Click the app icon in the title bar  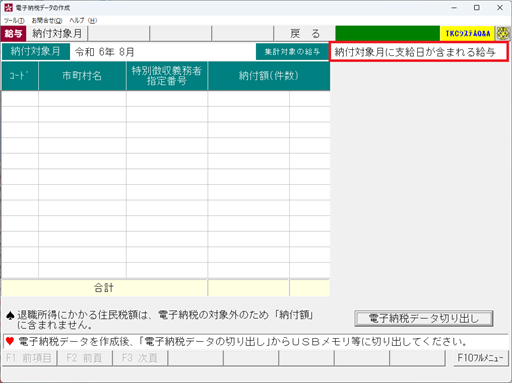[x=8, y=7]
